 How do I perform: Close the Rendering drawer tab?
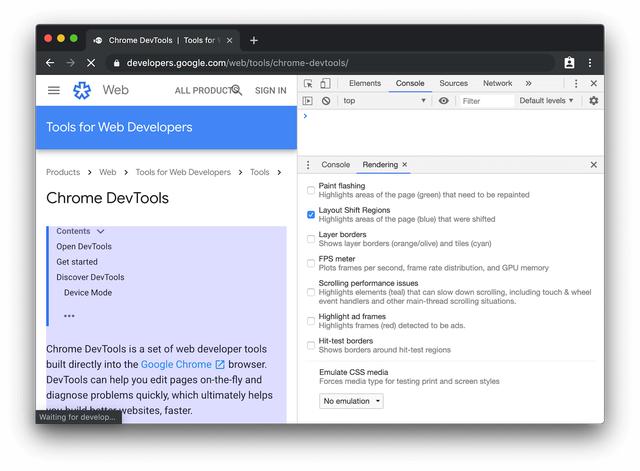pos(404,164)
